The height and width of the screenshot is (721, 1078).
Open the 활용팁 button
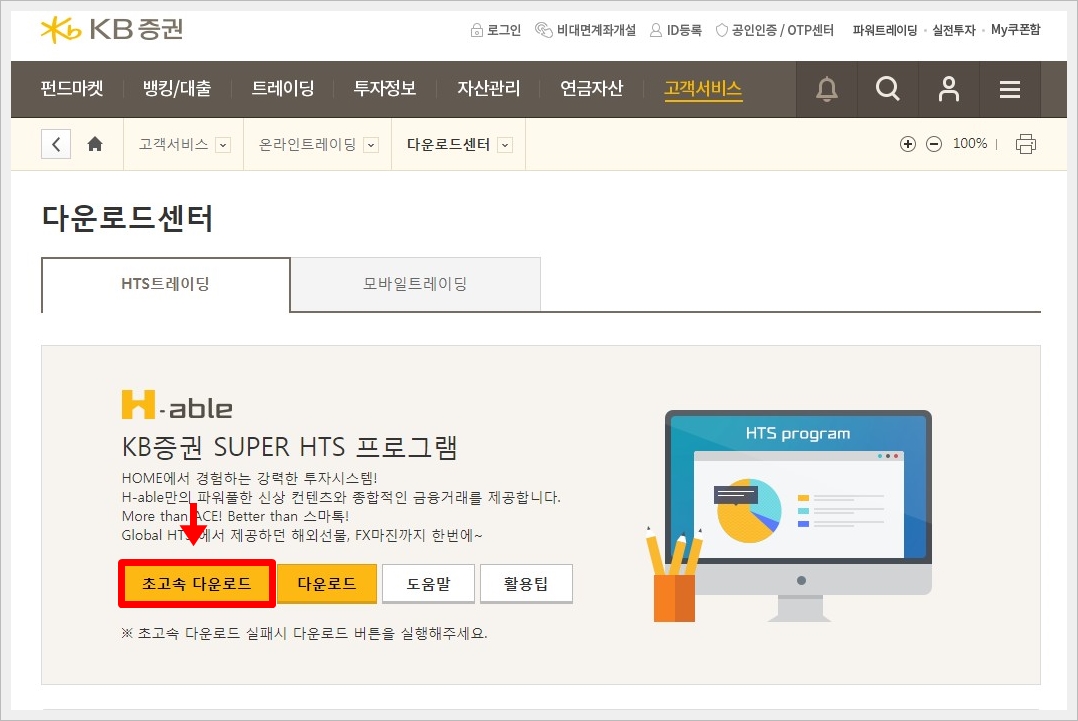click(x=526, y=584)
